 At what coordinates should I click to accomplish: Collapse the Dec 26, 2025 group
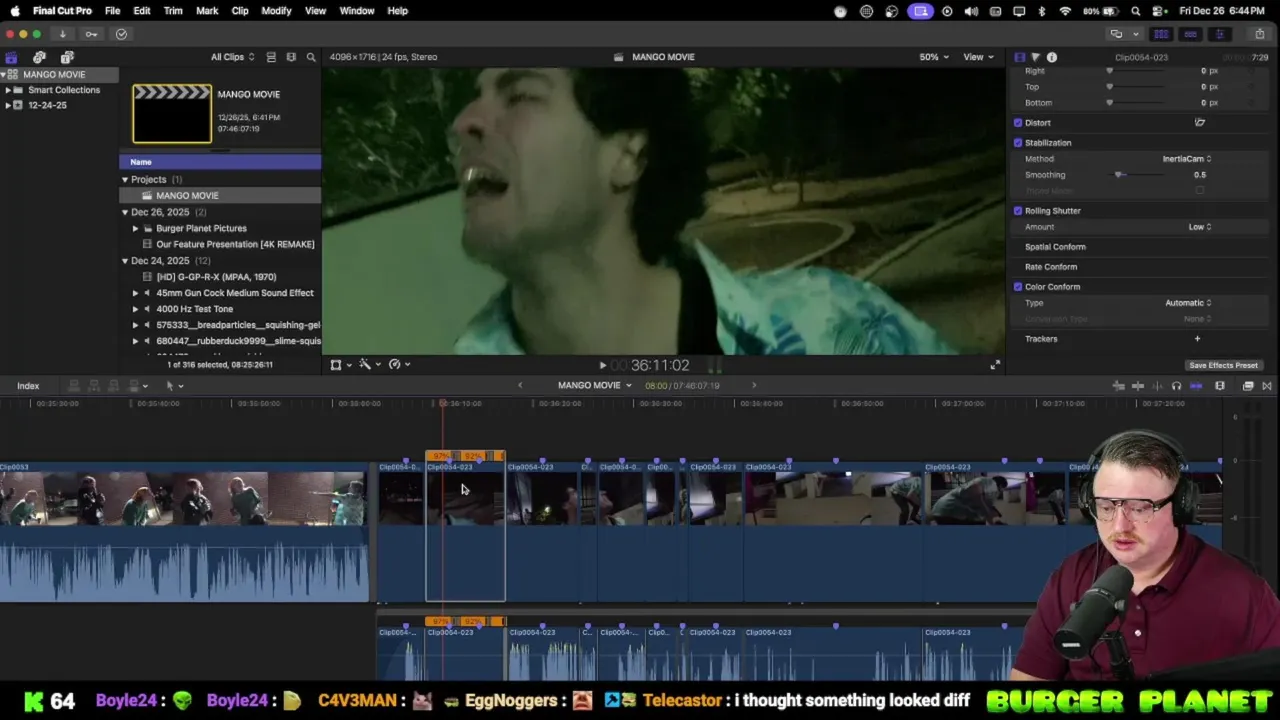[125, 213]
